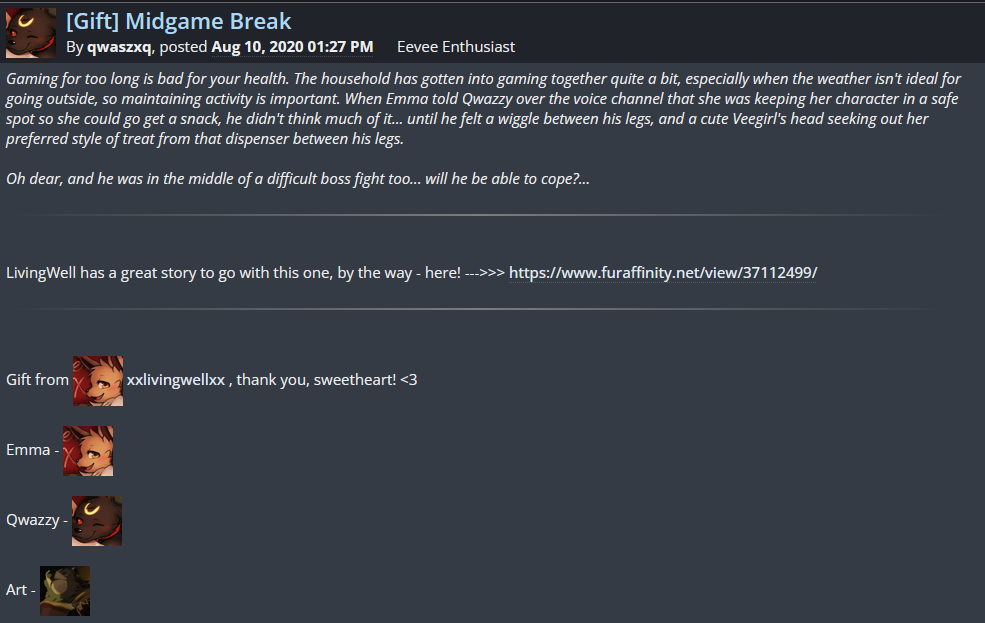Screen dimensions: 985x623
Task: Open the qwaszxq author profile link
Action: (x=119, y=47)
